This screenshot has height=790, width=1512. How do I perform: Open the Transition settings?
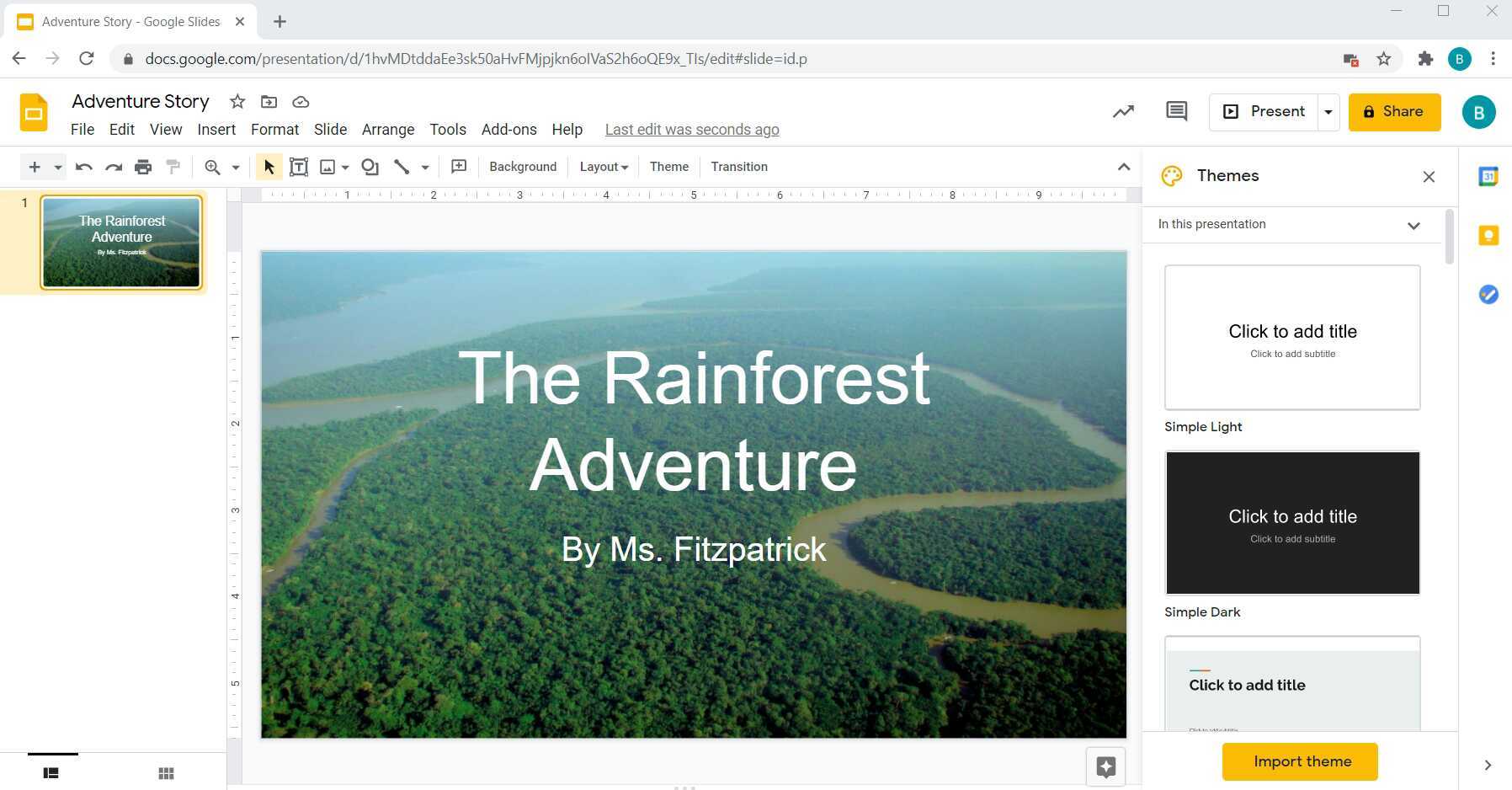[738, 167]
